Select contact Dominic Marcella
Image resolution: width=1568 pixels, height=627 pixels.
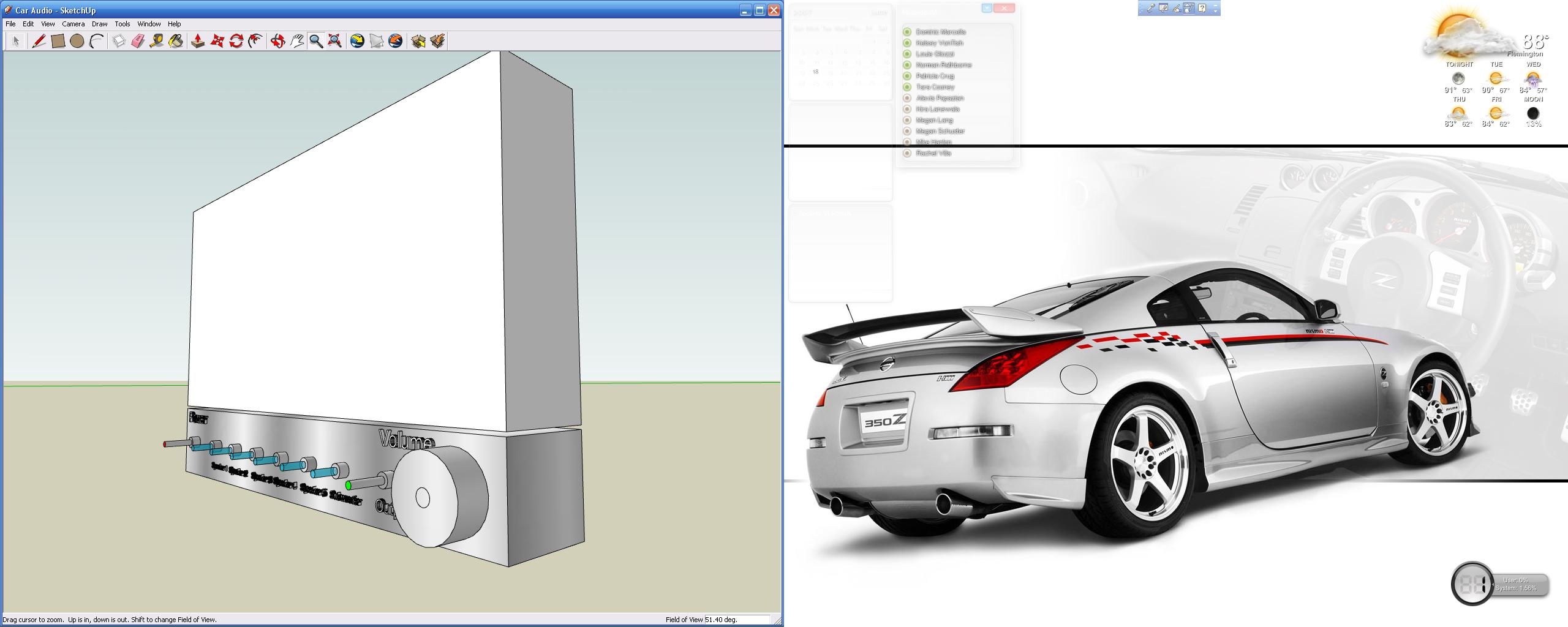click(x=941, y=32)
